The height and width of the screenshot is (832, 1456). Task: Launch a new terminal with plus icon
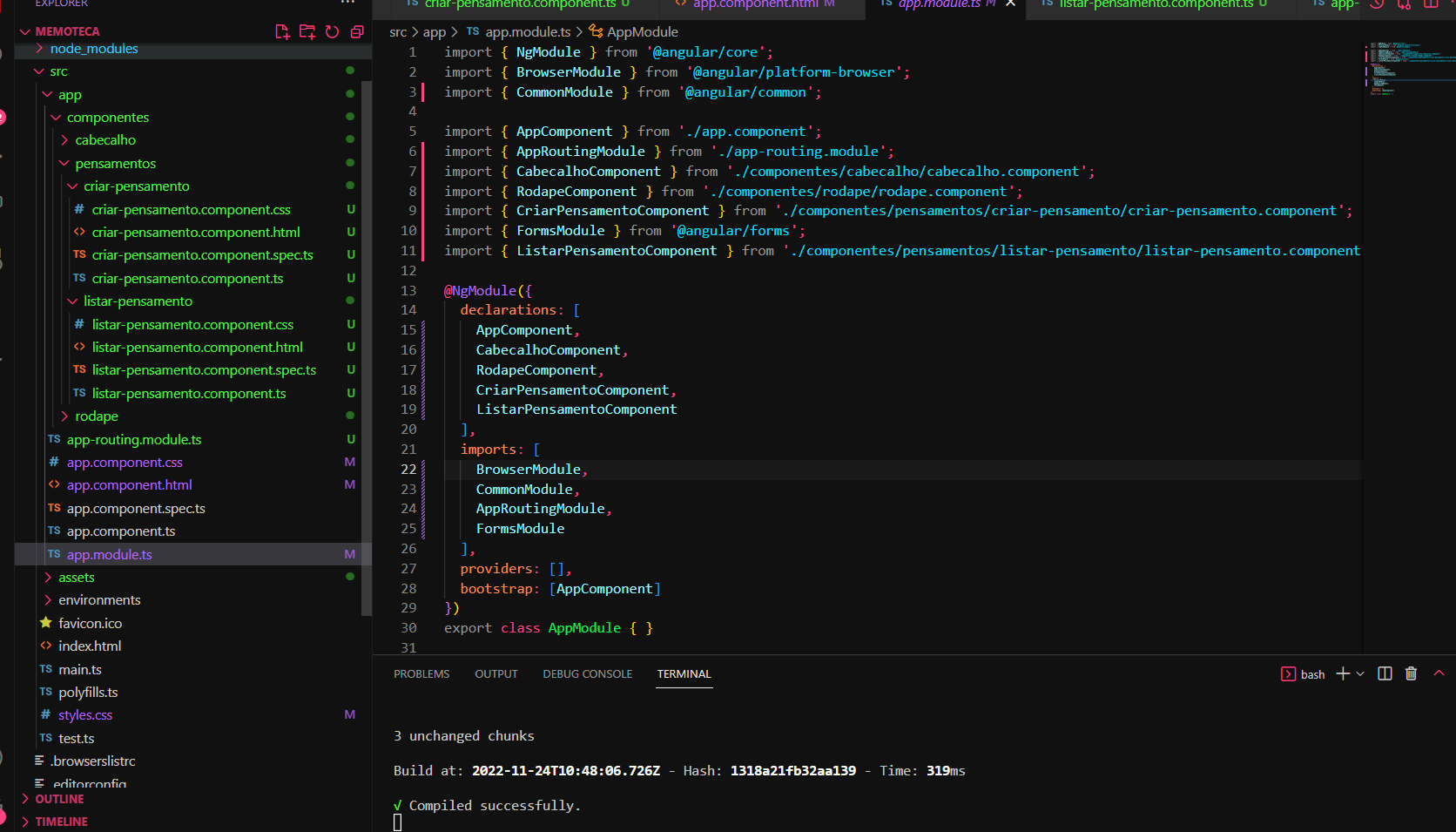coord(1343,673)
